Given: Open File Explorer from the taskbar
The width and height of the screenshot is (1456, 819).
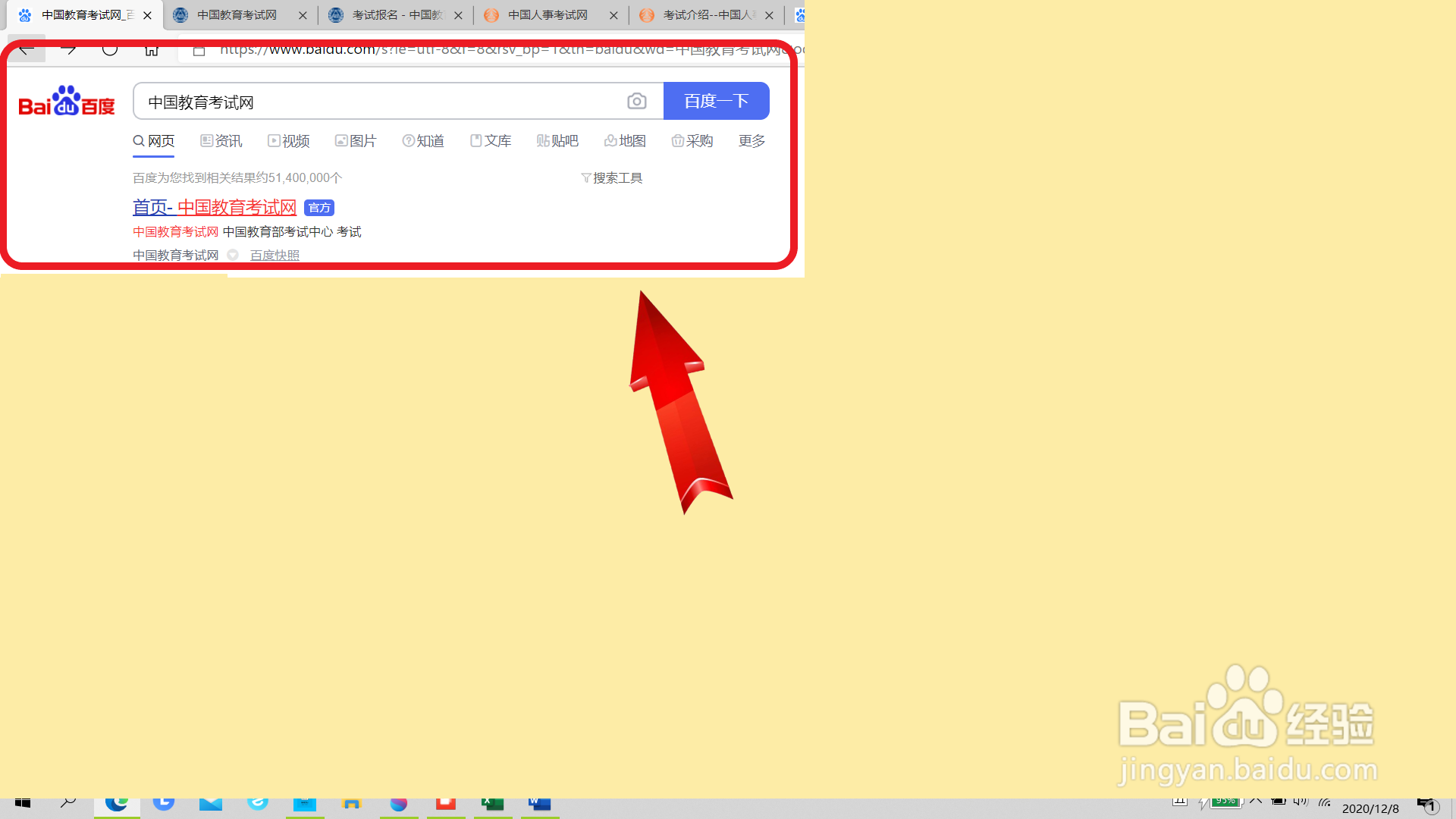Looking at the screenshot, I should pos(352,803).
